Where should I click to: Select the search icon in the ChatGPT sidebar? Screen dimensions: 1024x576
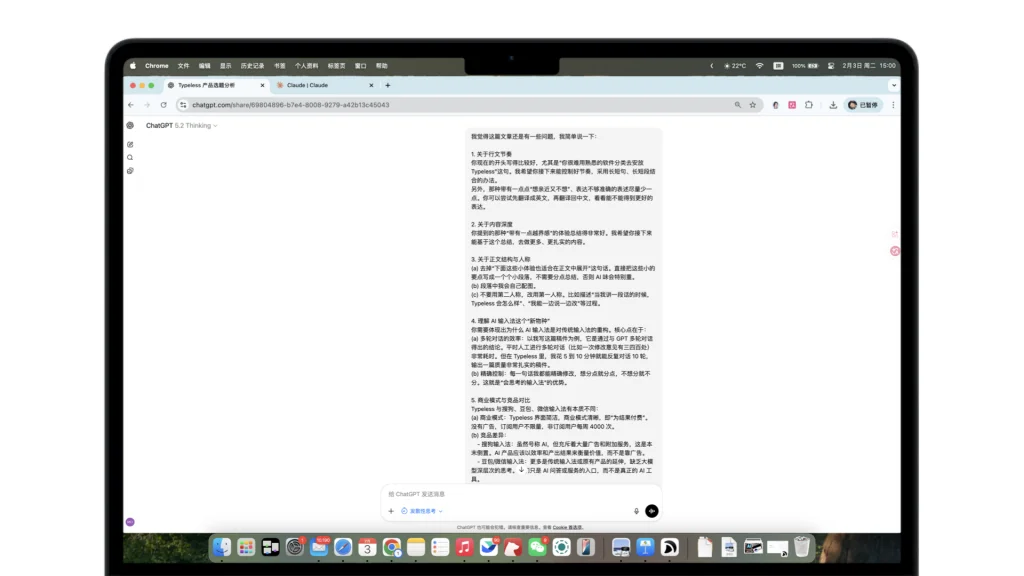coord(130,157)
